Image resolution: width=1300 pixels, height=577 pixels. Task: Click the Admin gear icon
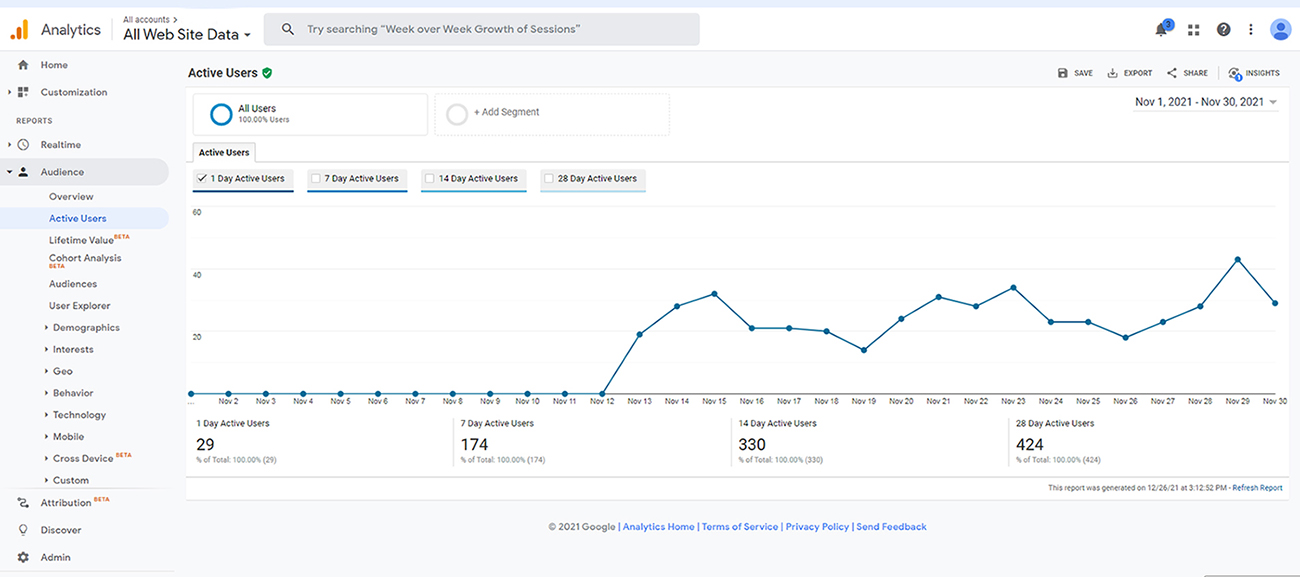(23, 557)
